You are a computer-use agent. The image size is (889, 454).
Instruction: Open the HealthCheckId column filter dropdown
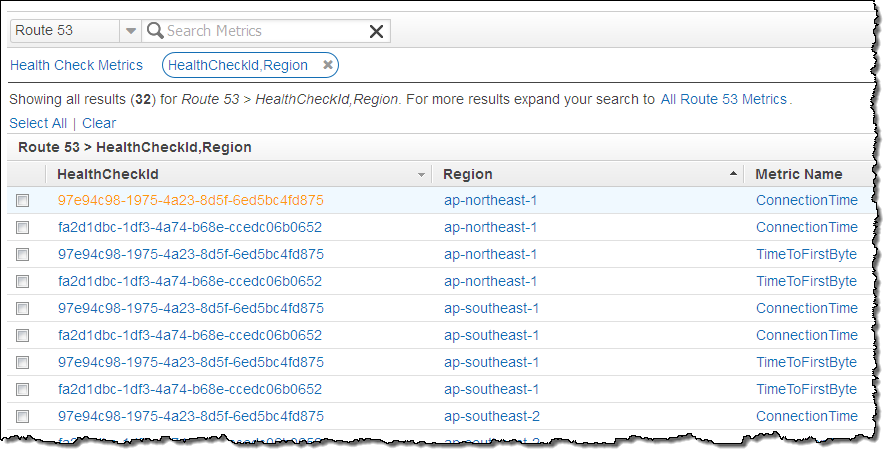[421, 174]
